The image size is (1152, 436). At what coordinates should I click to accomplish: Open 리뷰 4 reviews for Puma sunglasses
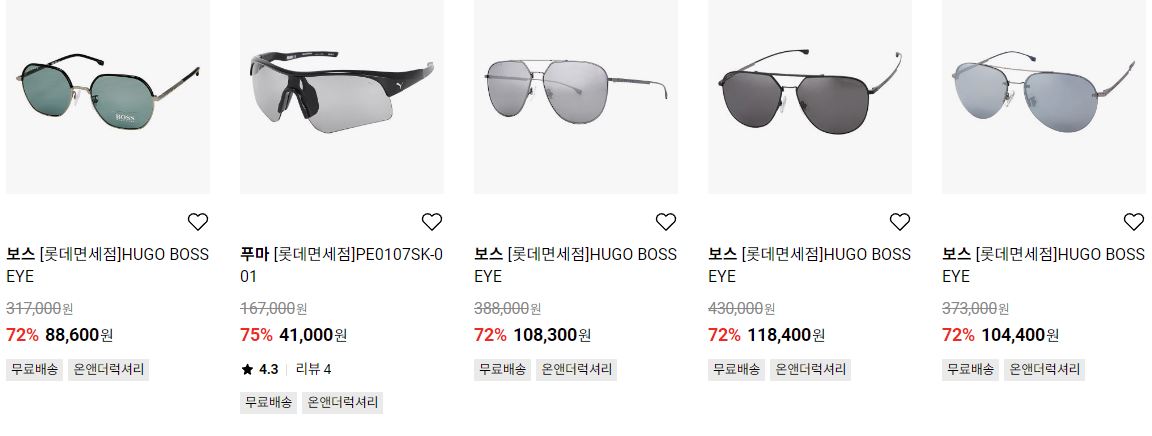(314, 369)
